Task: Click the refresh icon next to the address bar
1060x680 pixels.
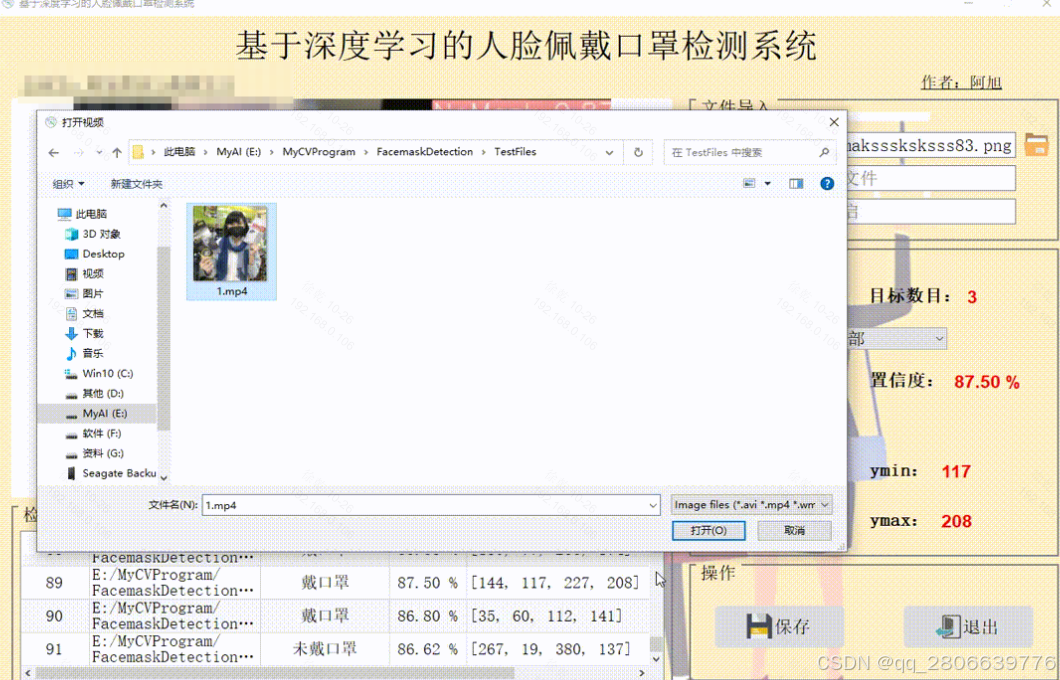Action: coord(637,152)
